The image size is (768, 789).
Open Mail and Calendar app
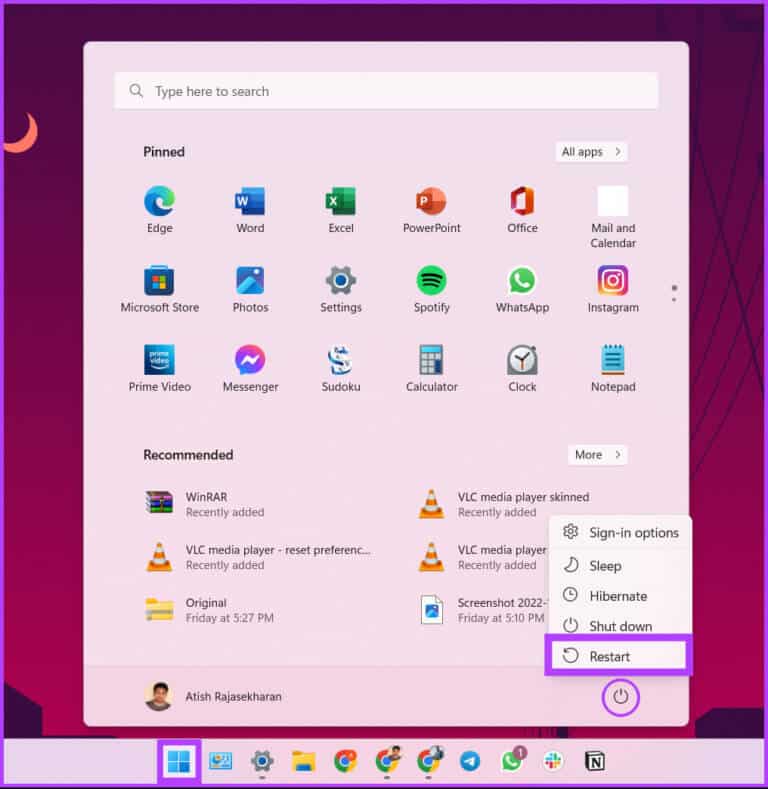point(612,217)
